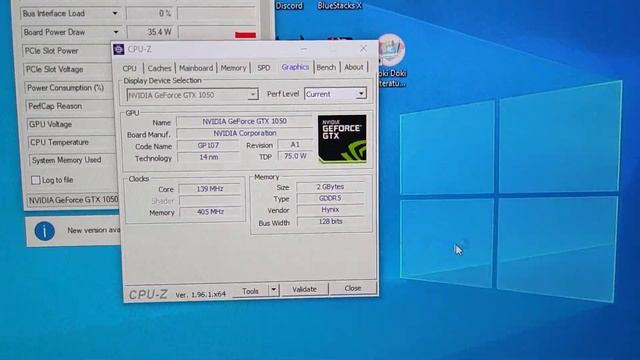
Task: Click the Validate button
Action: pyautogui.click(x=304, y=289)
